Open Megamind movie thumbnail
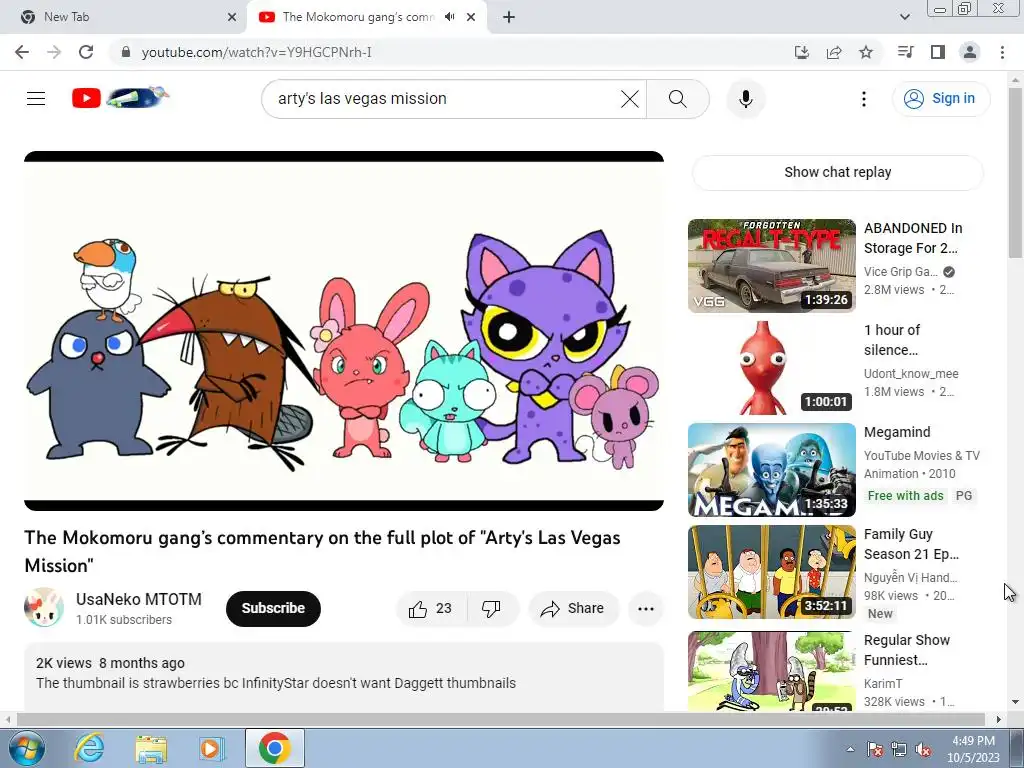 (x=771, y=470)
